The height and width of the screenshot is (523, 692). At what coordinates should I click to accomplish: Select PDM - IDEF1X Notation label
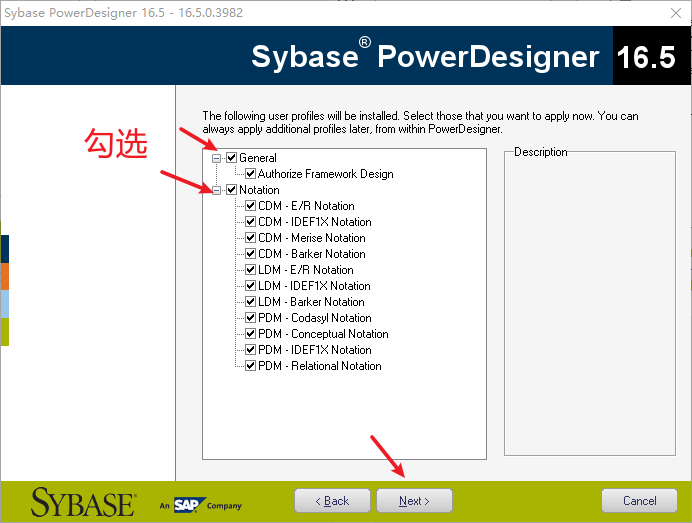315,350
